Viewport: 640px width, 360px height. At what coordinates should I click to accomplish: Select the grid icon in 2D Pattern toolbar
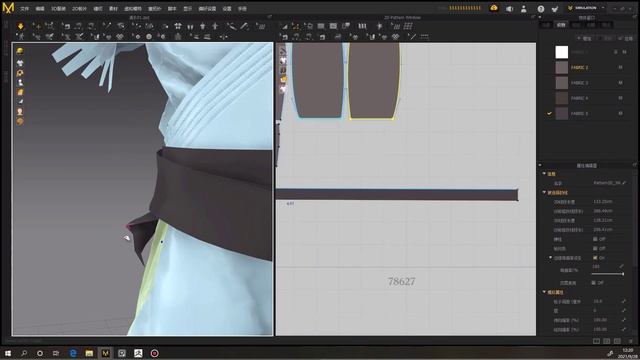[407, 26]
